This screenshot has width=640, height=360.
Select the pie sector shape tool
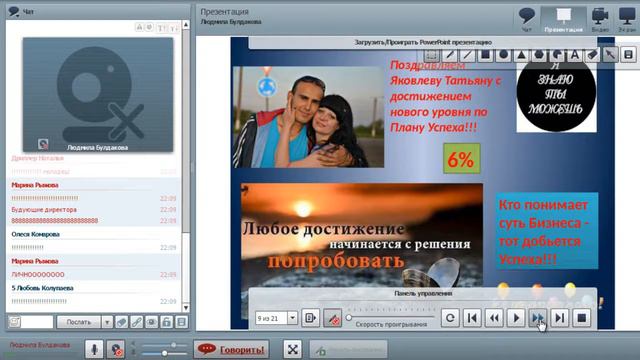557,55
